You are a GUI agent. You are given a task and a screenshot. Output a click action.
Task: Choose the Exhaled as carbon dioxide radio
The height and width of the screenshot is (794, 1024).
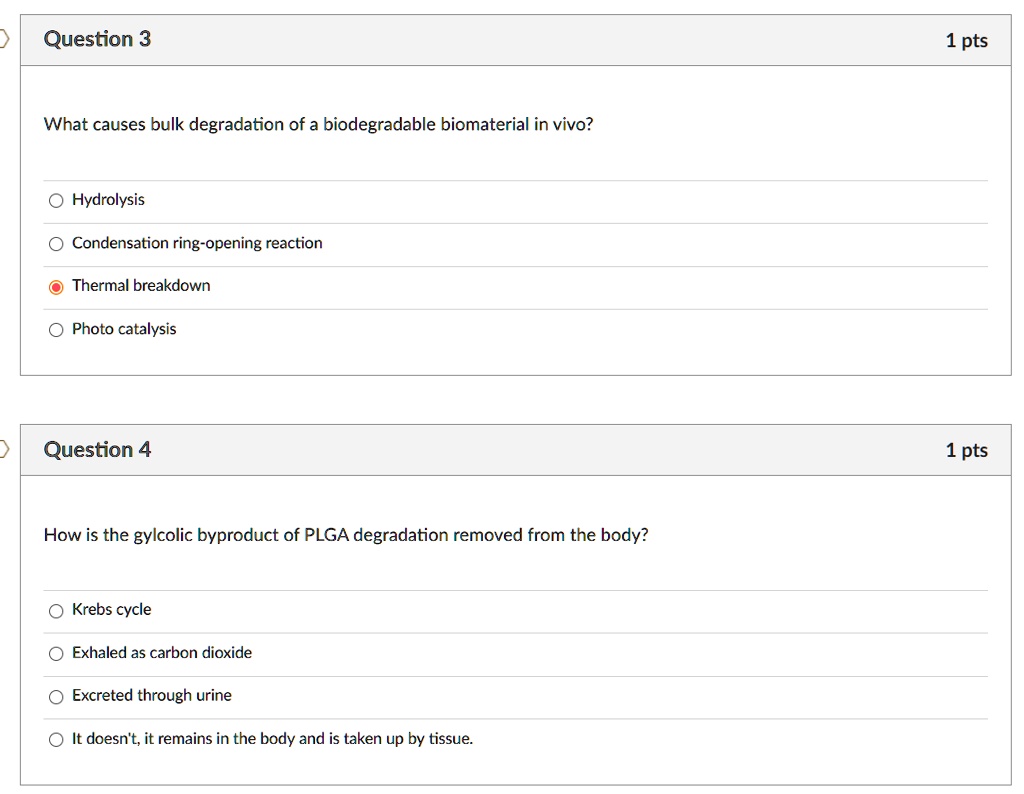56,654
